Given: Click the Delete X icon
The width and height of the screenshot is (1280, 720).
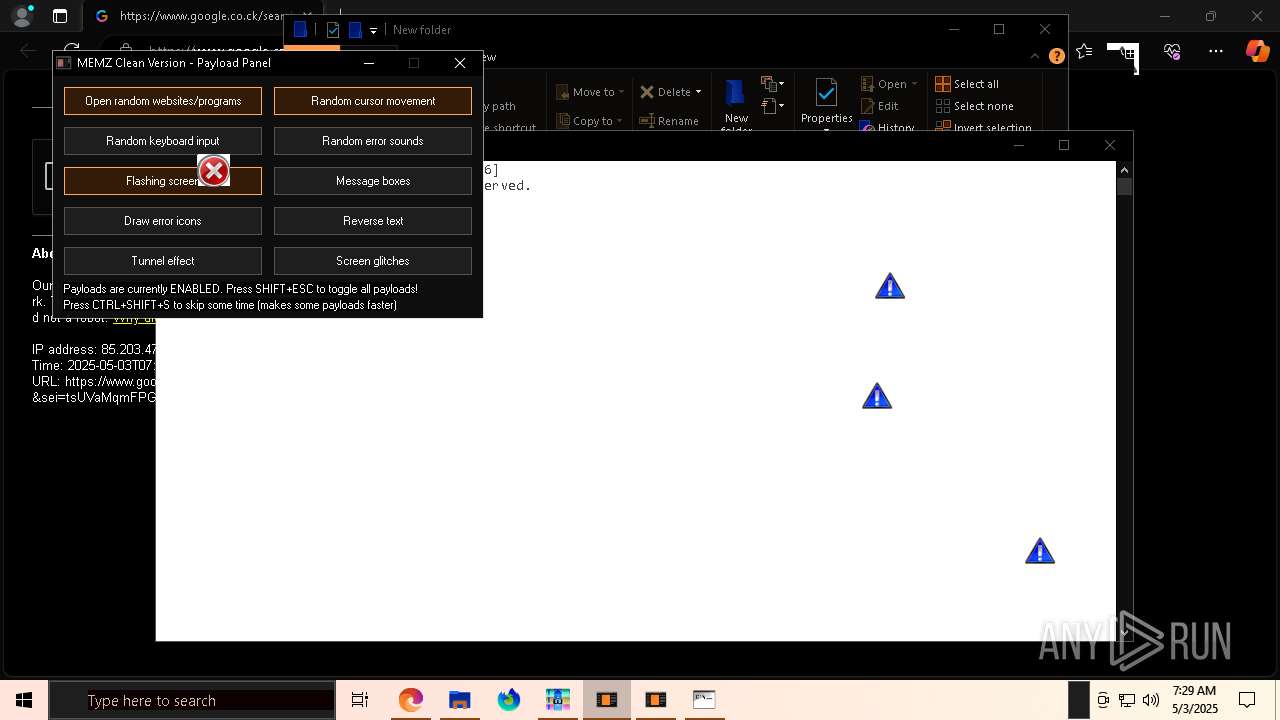Looking at the screenshot, I should click(647, 92).
